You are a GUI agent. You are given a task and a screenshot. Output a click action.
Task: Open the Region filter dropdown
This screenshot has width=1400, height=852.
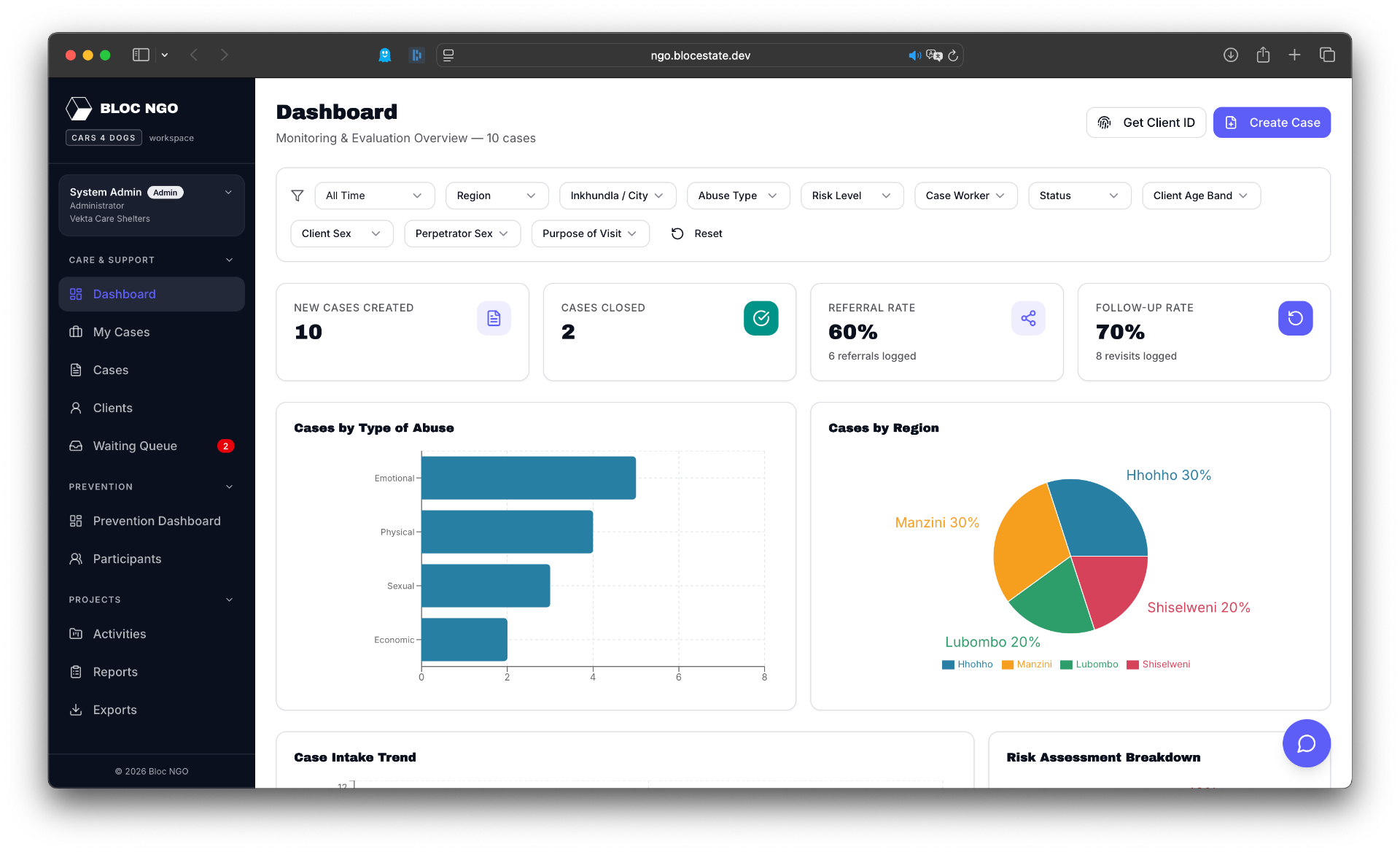tap(497, 195)
